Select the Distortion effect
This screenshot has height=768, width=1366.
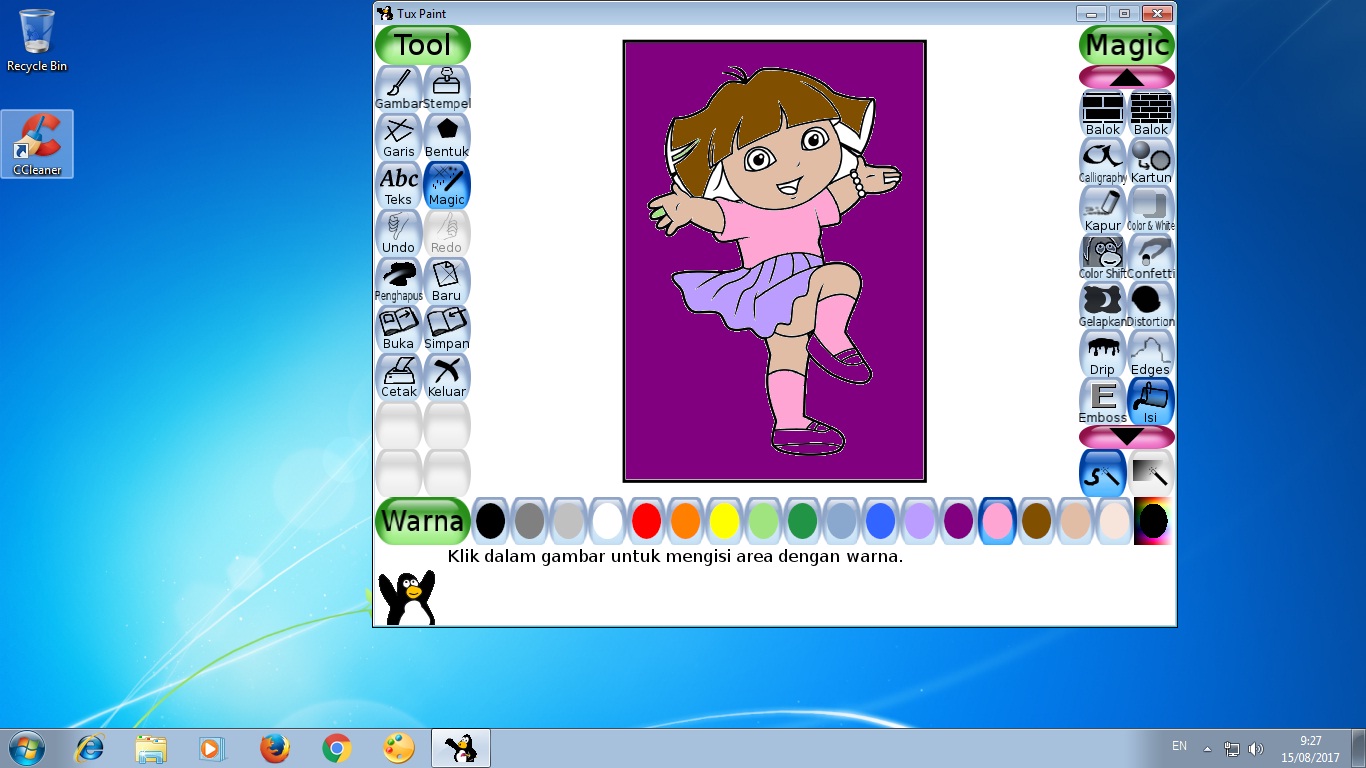pyautogui.click(x=1151, y=305)
